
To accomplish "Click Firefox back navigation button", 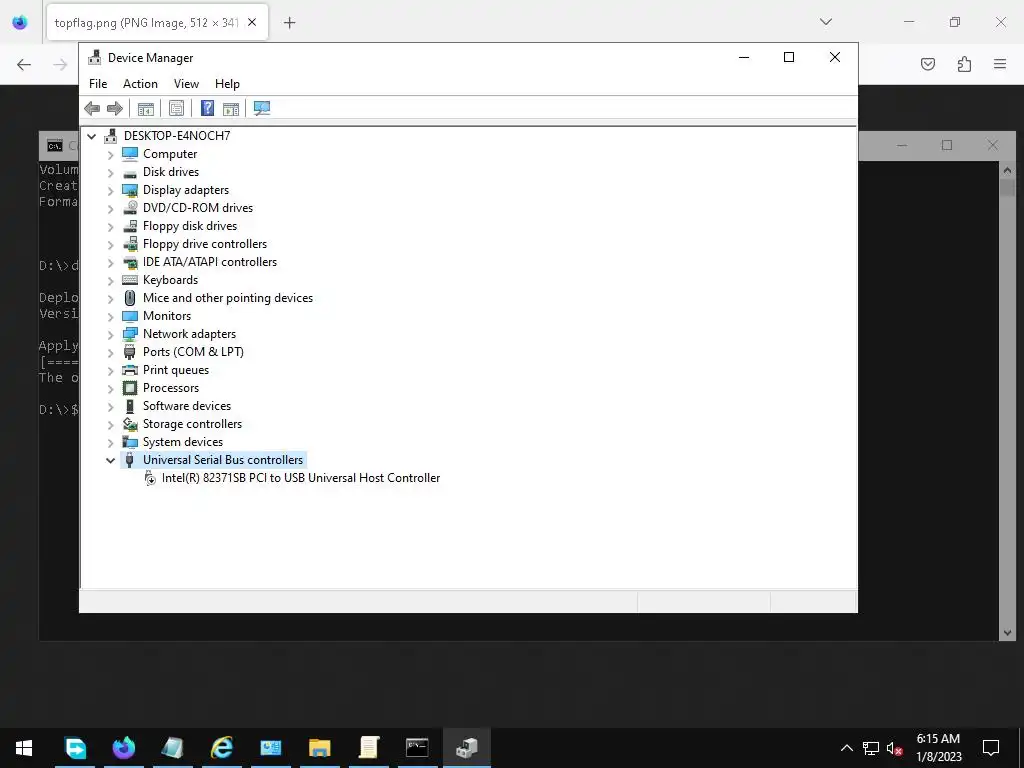I will 24,64.
